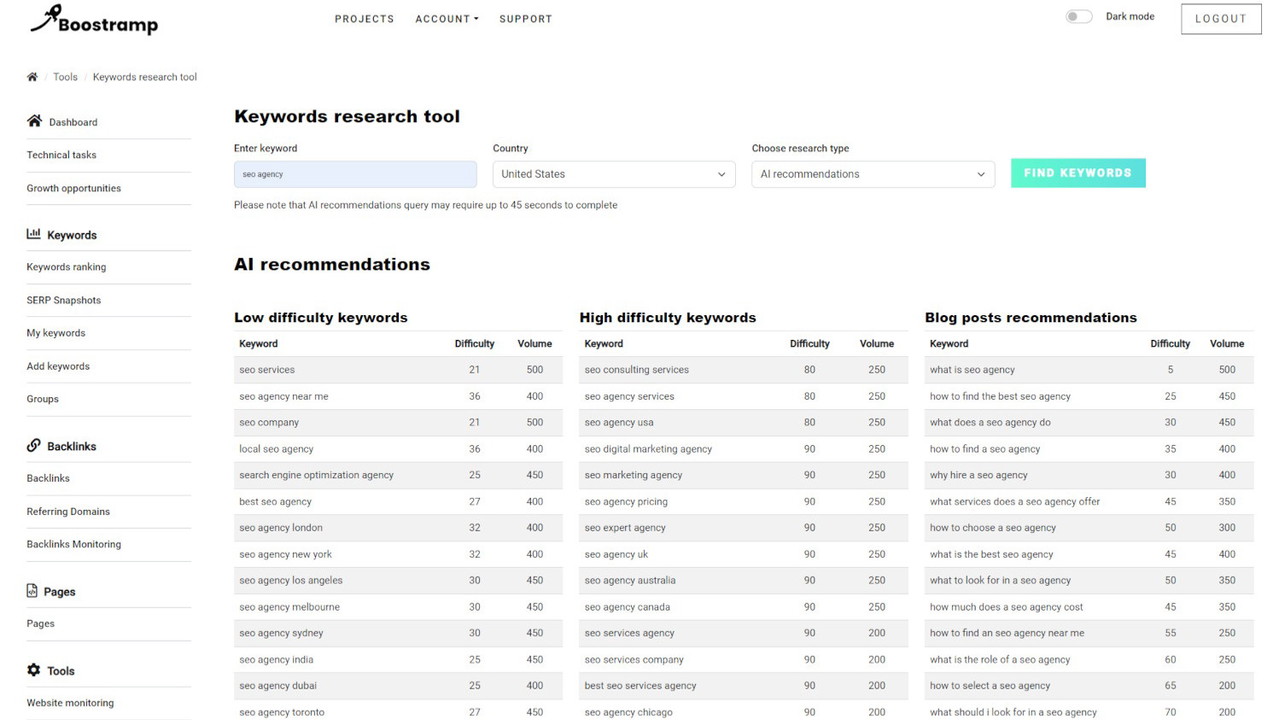Click the Dashboard house icon in sidebar
This screenshot has width=1279, height=720.
click(34, 121)
